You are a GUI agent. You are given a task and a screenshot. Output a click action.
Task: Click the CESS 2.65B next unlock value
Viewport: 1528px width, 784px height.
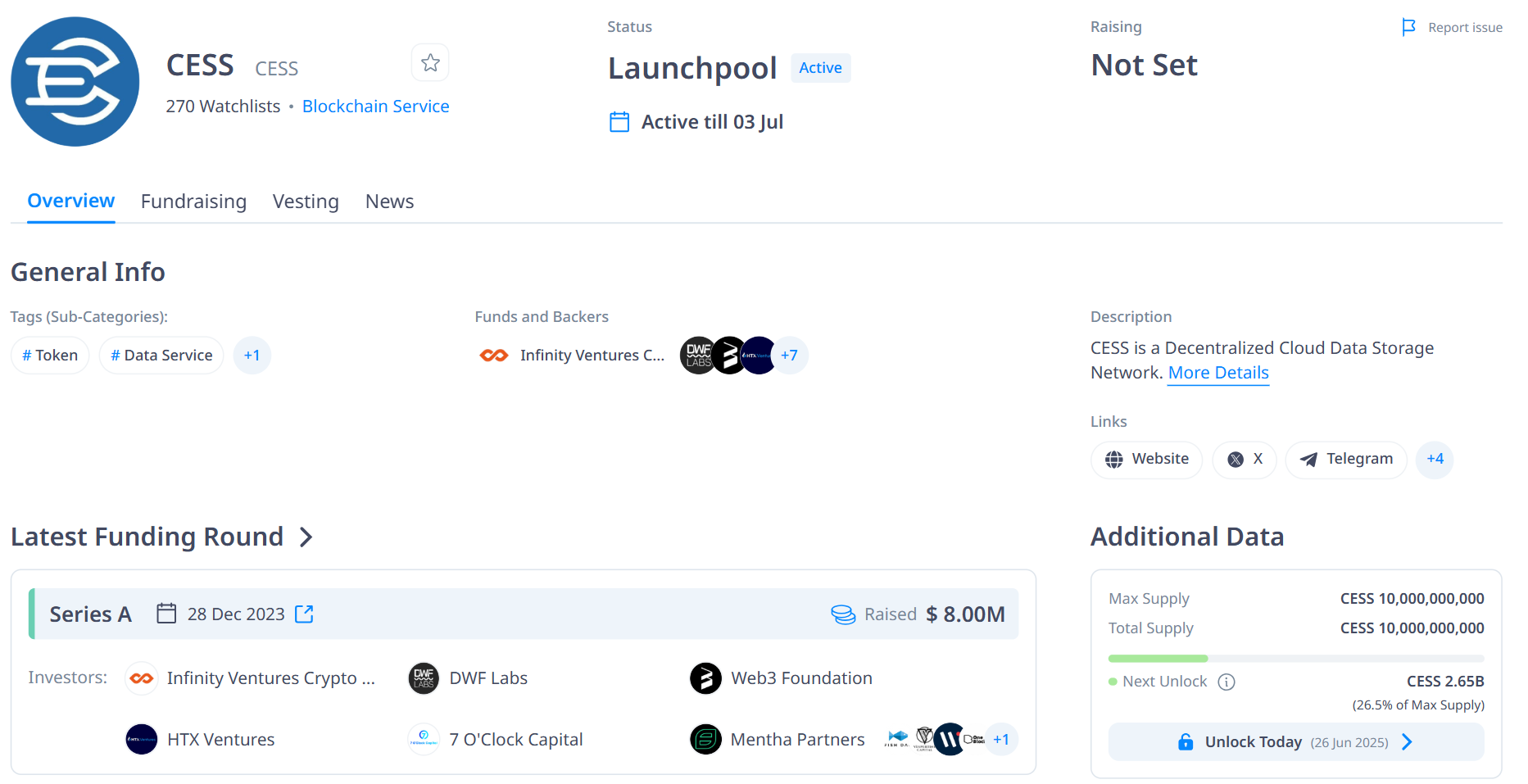tap(1445, 682)
